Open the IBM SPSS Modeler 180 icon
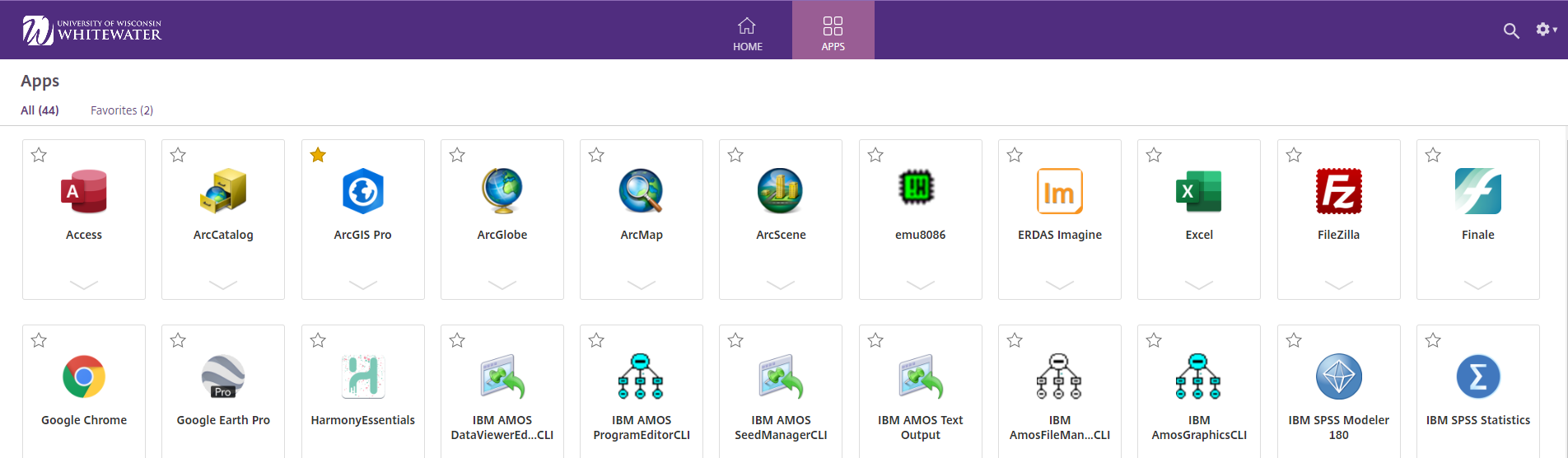This screenshot has width=1568, height=458. click(1339, 376)
